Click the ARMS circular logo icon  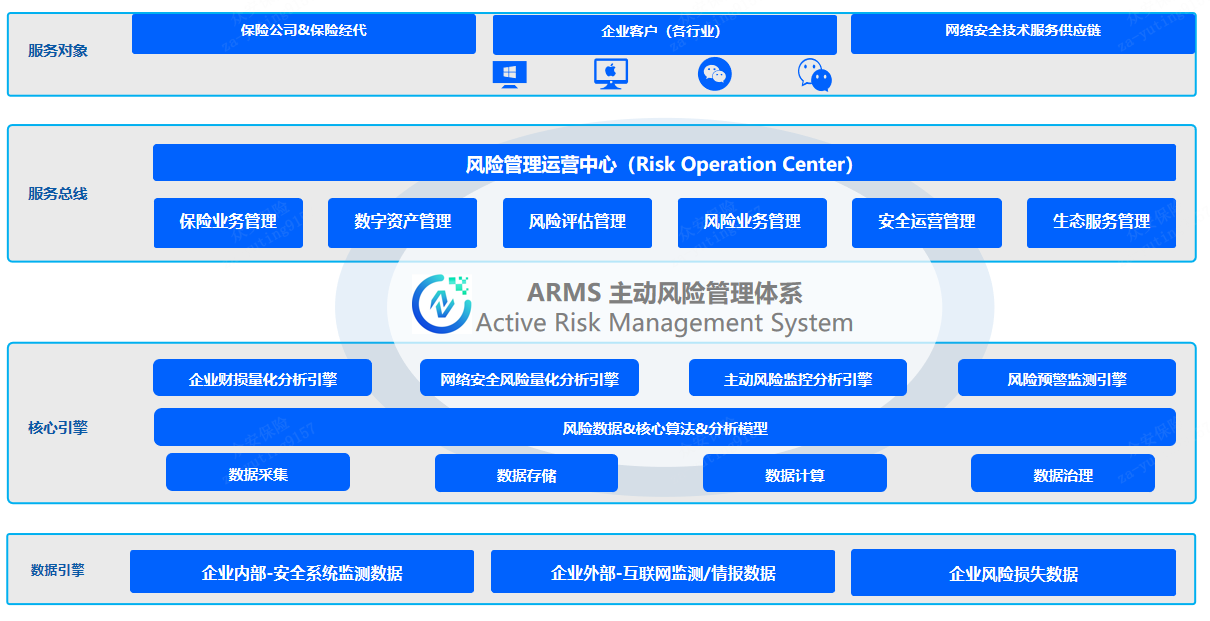tap(440, 303)
